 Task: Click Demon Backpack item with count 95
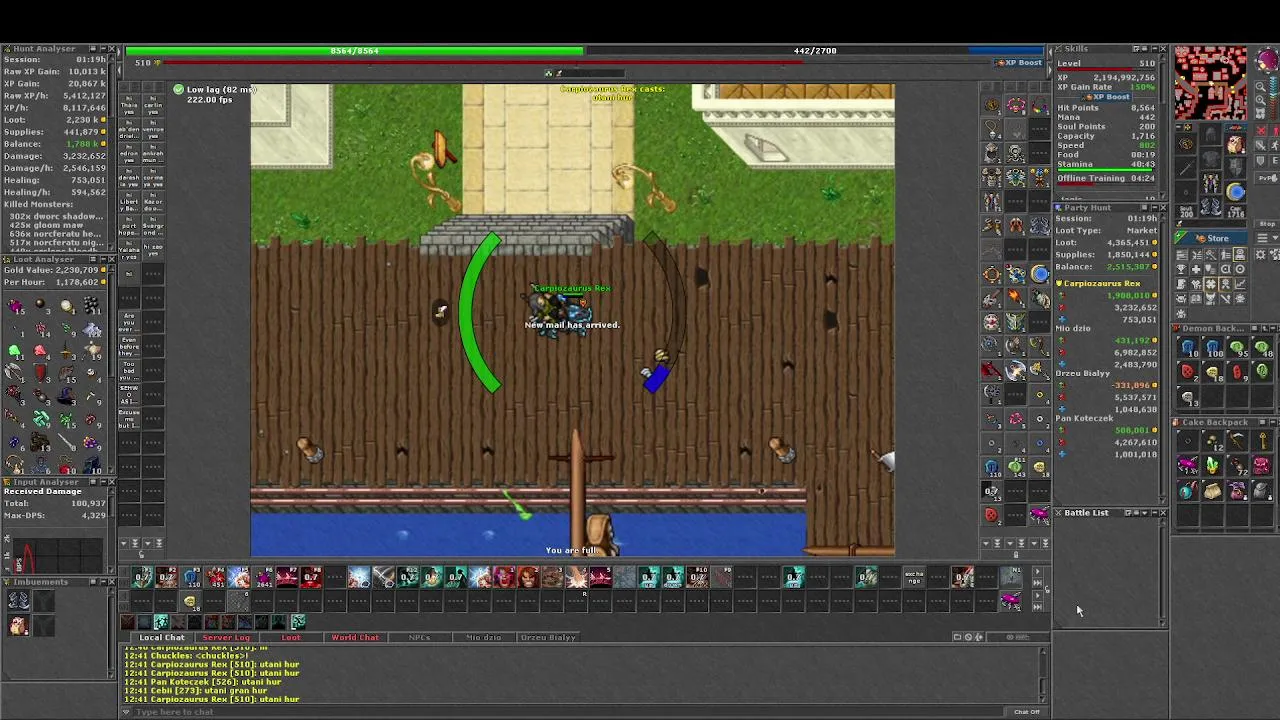pyautogui.click(x=1237, y=346)
